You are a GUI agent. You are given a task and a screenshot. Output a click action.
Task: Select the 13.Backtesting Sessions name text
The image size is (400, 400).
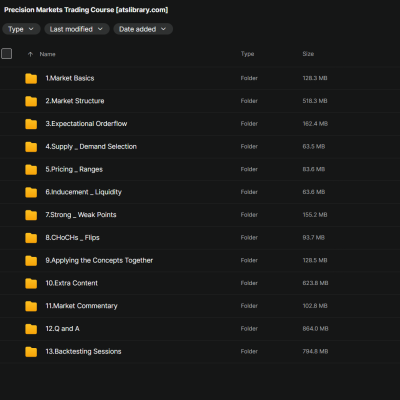pos(83,351)
